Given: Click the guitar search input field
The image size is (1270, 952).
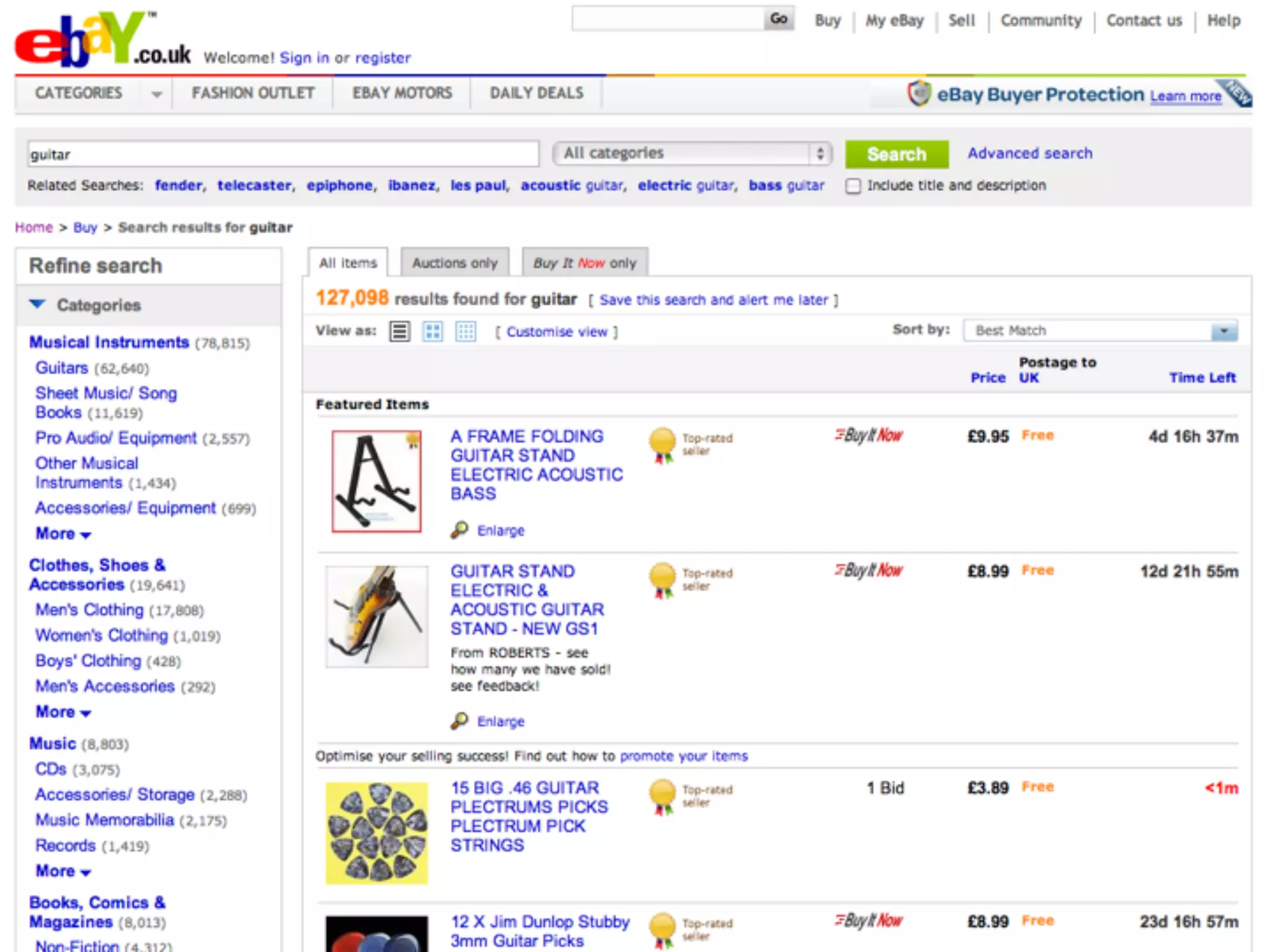Looking at the screenshot, I should 282,154.
